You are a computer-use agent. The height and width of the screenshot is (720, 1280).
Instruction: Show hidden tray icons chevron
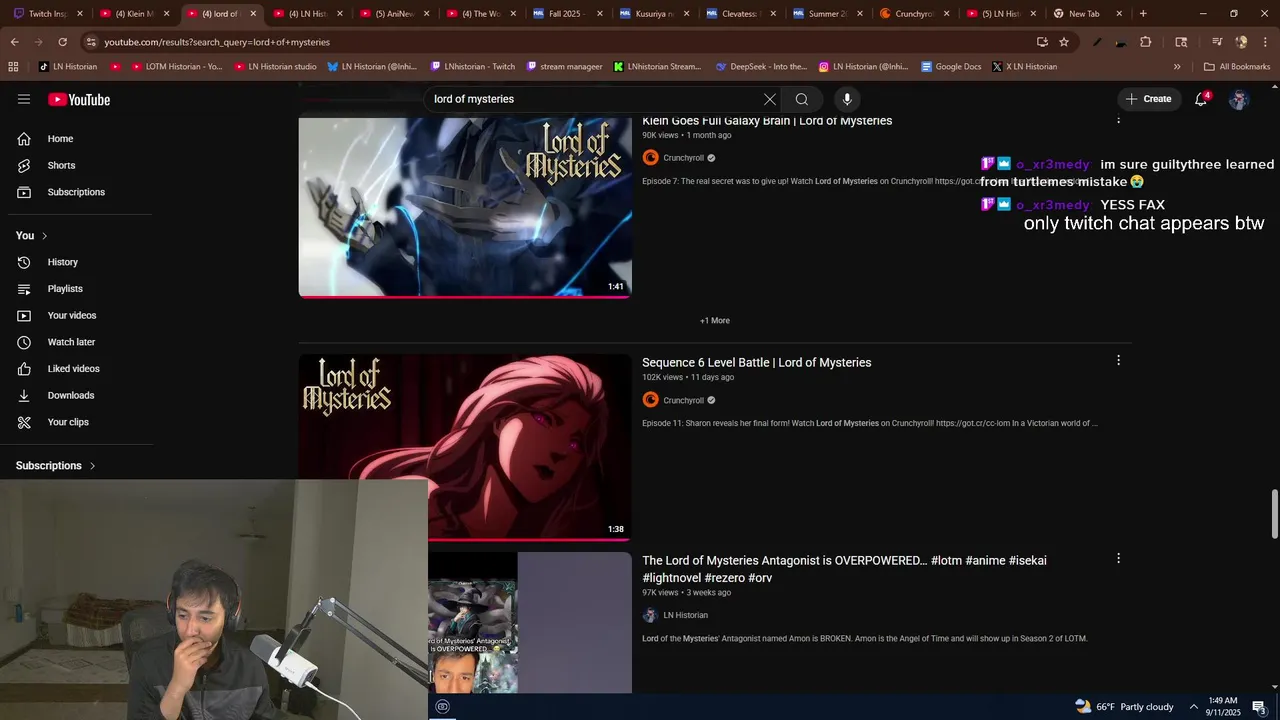click(1193, 707)
